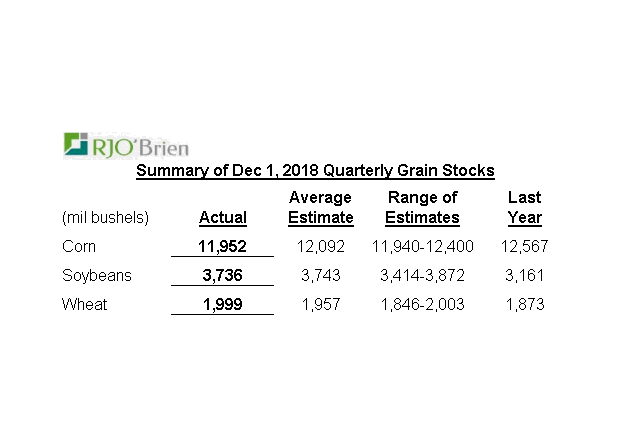Click Soybeans last year value 3,161

[x=524, y=275]
